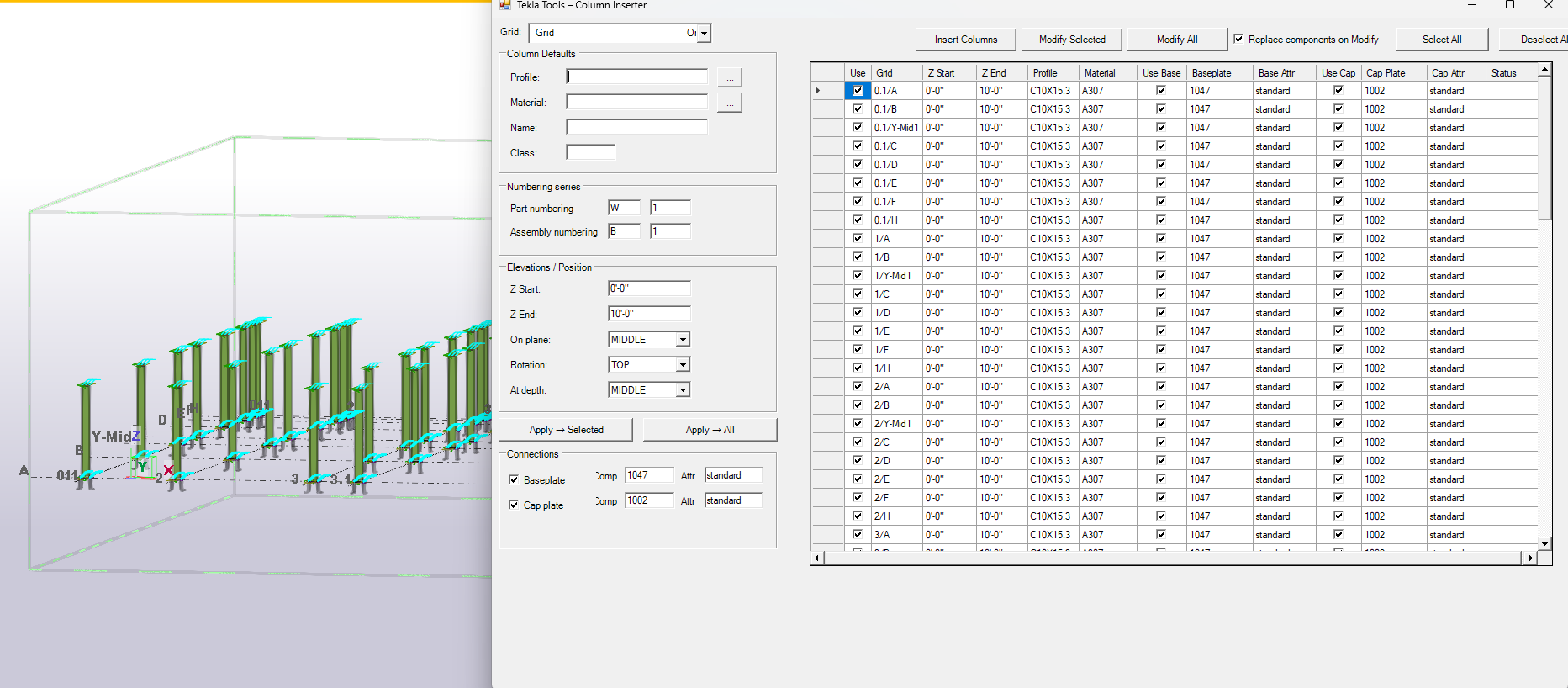1568x688 pixels.
Task: Select the grid cell '2/Y-Mid1'
Action: click(x=896, y=424)
